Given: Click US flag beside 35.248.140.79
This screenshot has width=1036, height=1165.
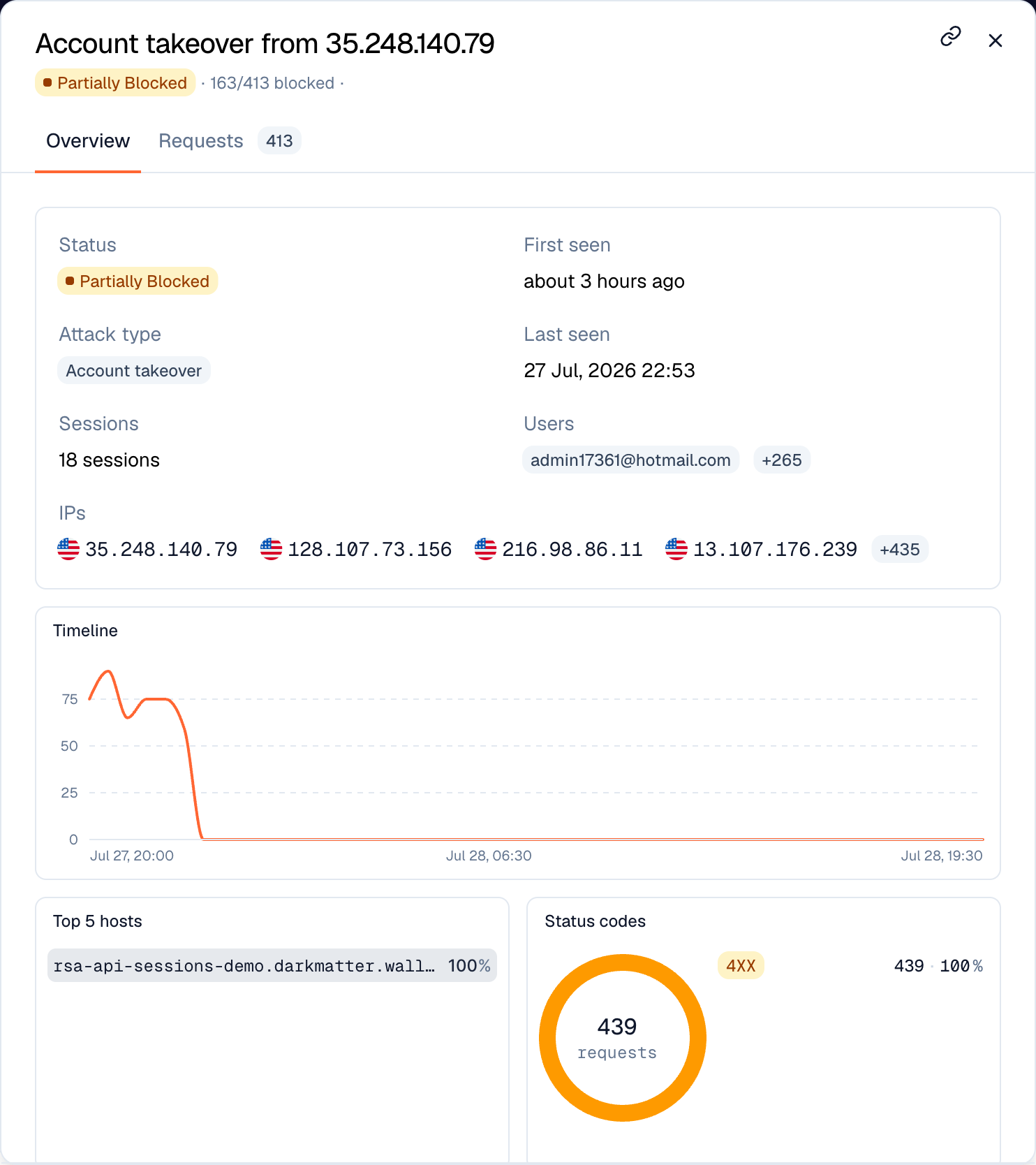Looking at the screenshot, I should pyautogui.click(x=68, y=549).
